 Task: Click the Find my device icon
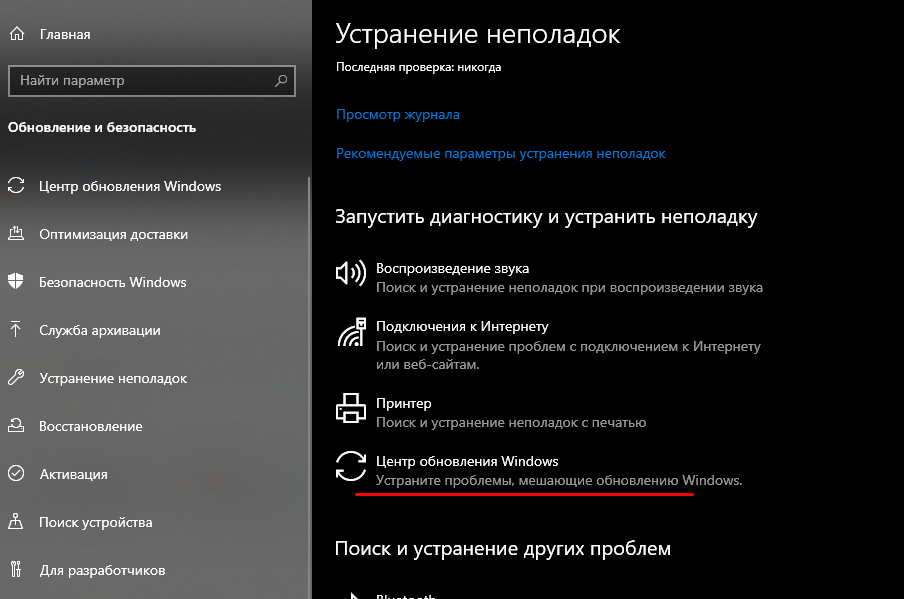coord(16,521)
